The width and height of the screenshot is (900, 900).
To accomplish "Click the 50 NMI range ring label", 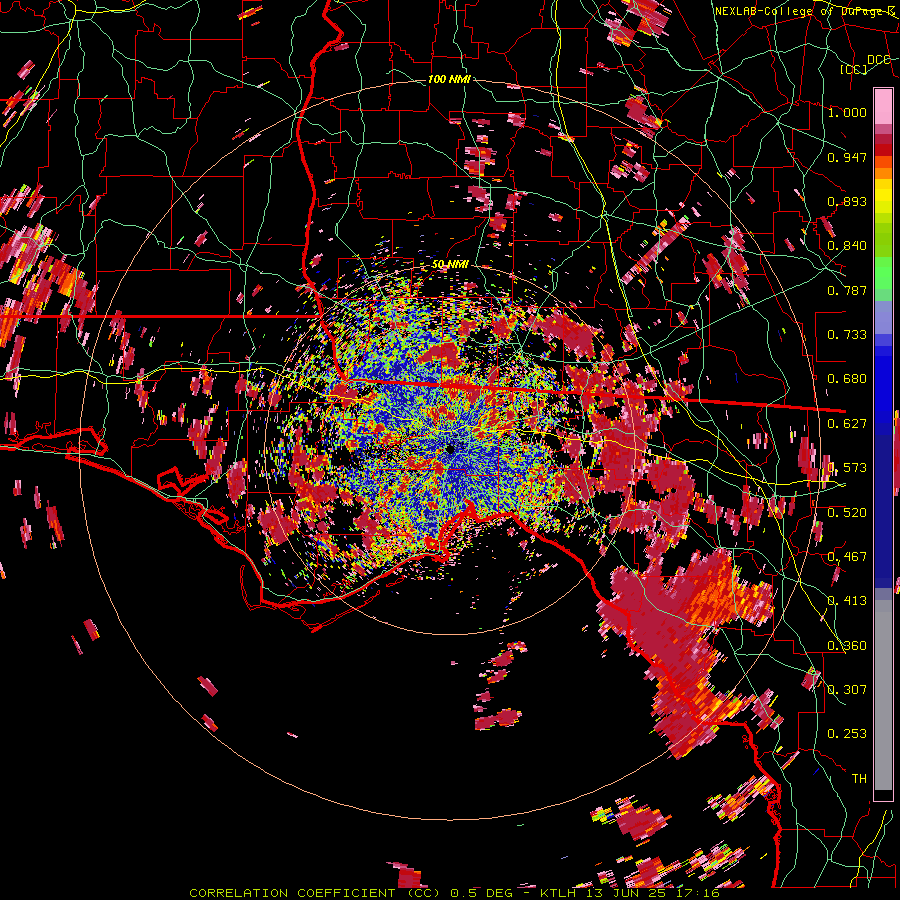I will [450, 265].
